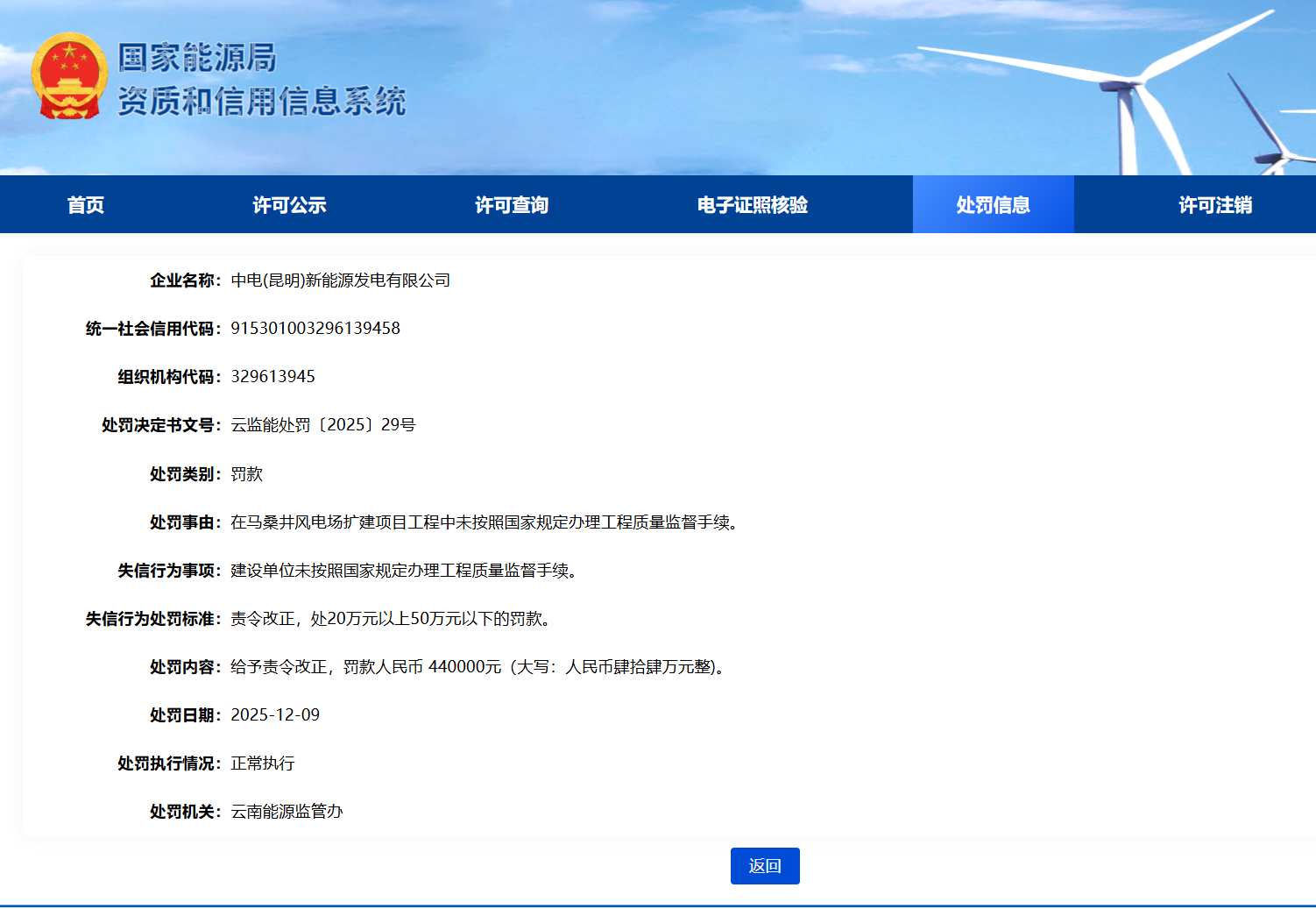Click the penalty document number 云监能处罚〔2025〕29号
The width and height of the screenshot is (1316, 909).
point(322,425)
